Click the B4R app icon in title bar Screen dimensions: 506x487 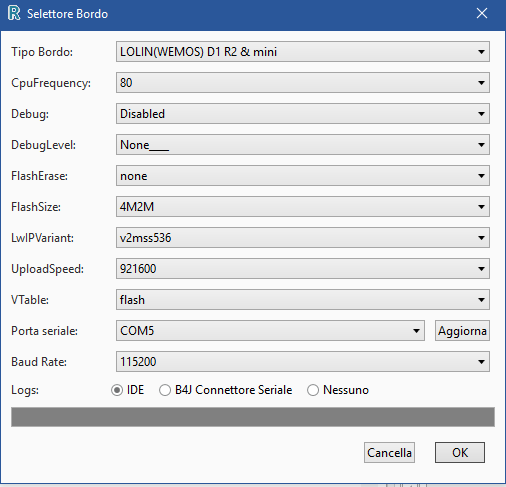pos(14,13)
